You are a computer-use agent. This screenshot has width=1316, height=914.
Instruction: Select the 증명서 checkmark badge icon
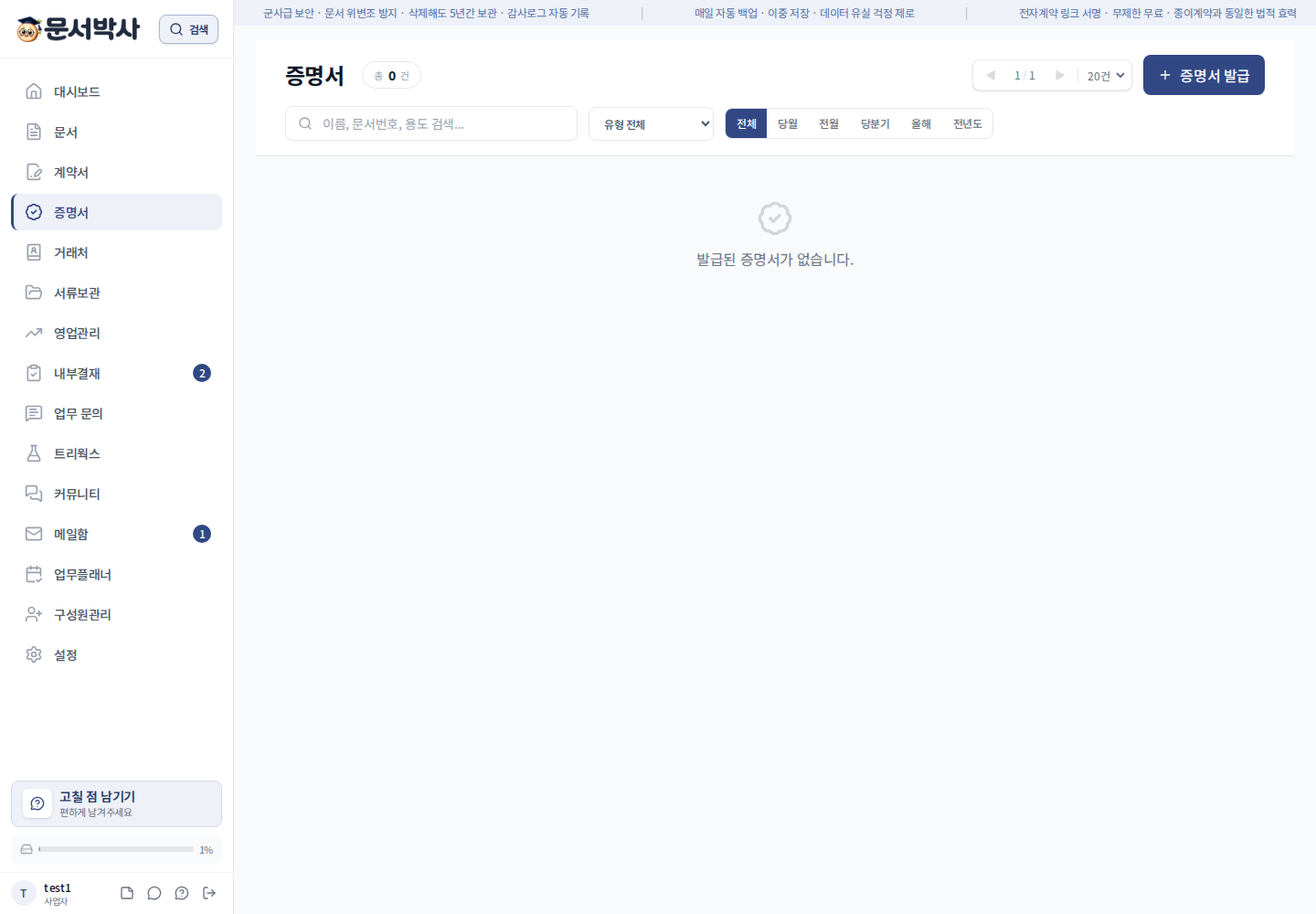[34, 212]
